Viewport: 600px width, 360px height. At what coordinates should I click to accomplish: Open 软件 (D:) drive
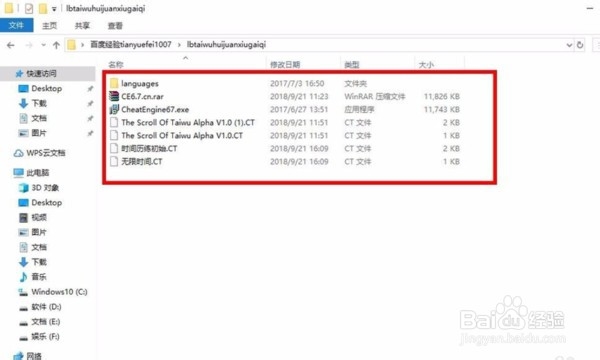coord(46,307)
